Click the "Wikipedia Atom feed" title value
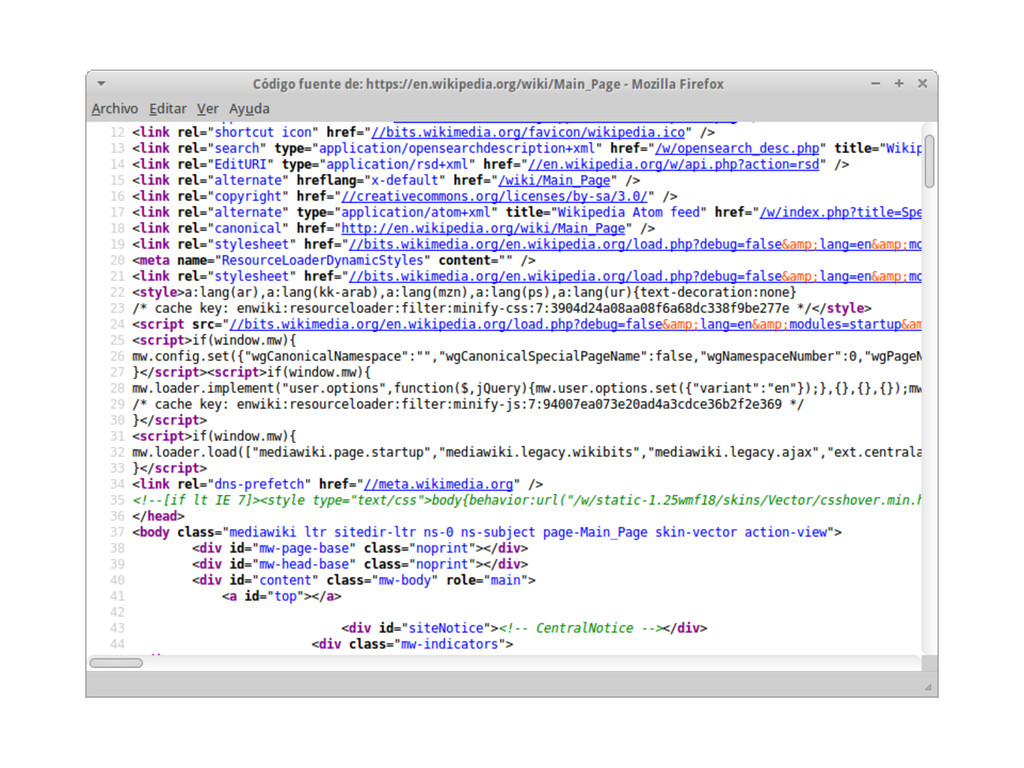The height and width of the screenshot is (768, 1024). [x=629, y=212]
